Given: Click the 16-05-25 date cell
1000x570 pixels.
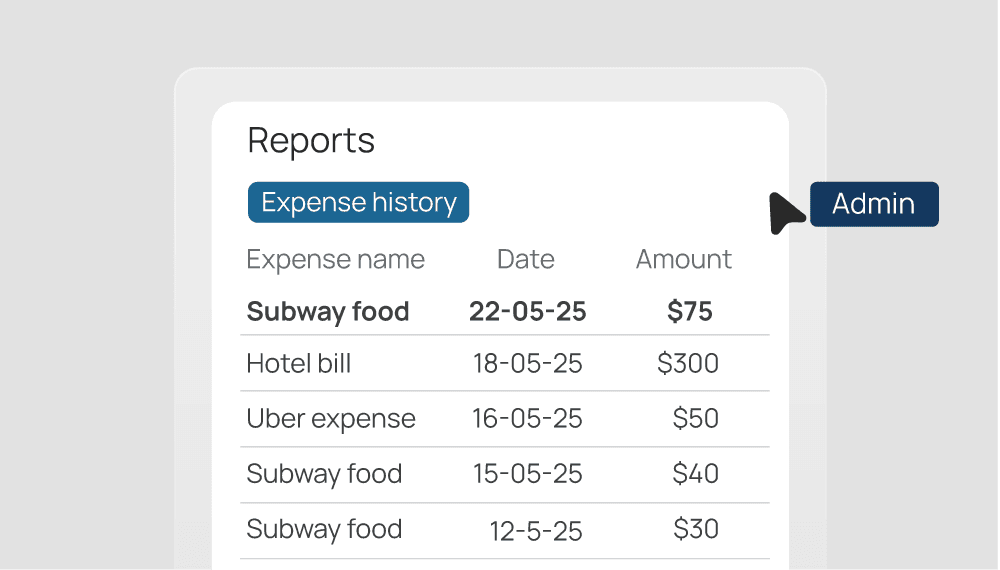Looking at the screenshot, I should click(x=528, y=419).
